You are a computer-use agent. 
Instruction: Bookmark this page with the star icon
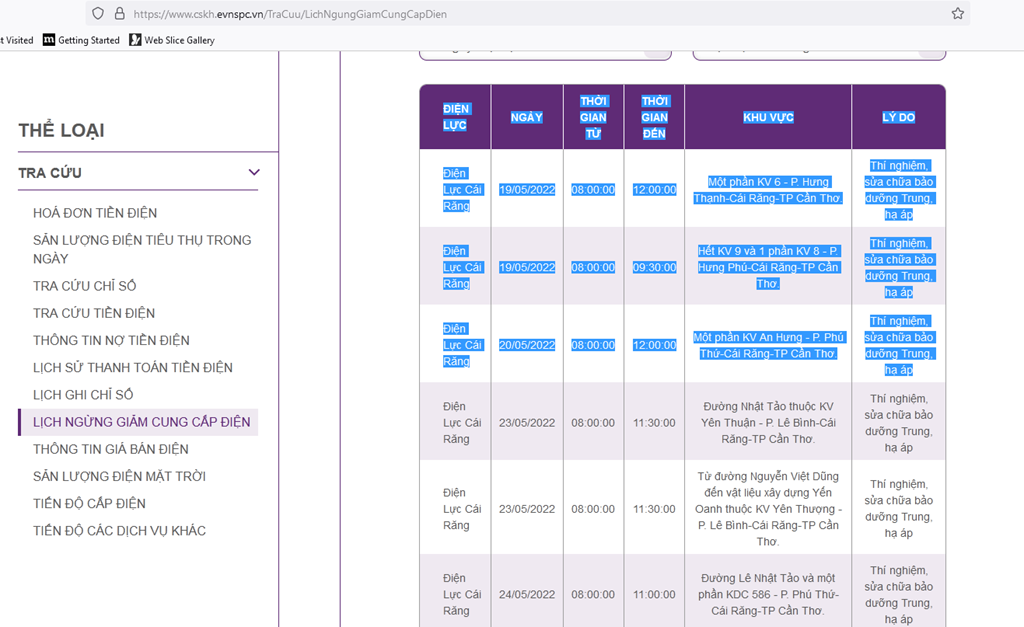(x=957, y=14)
